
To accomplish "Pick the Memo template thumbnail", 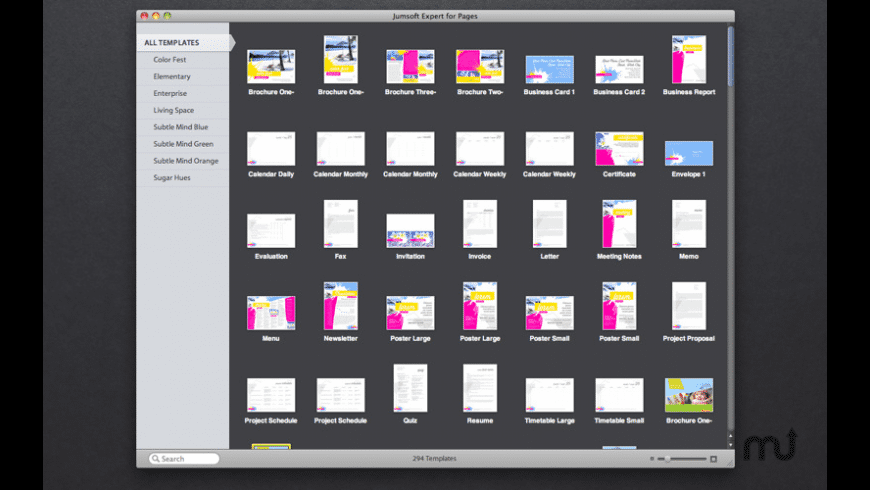I will pyautogui.click(x=689, y=224).
